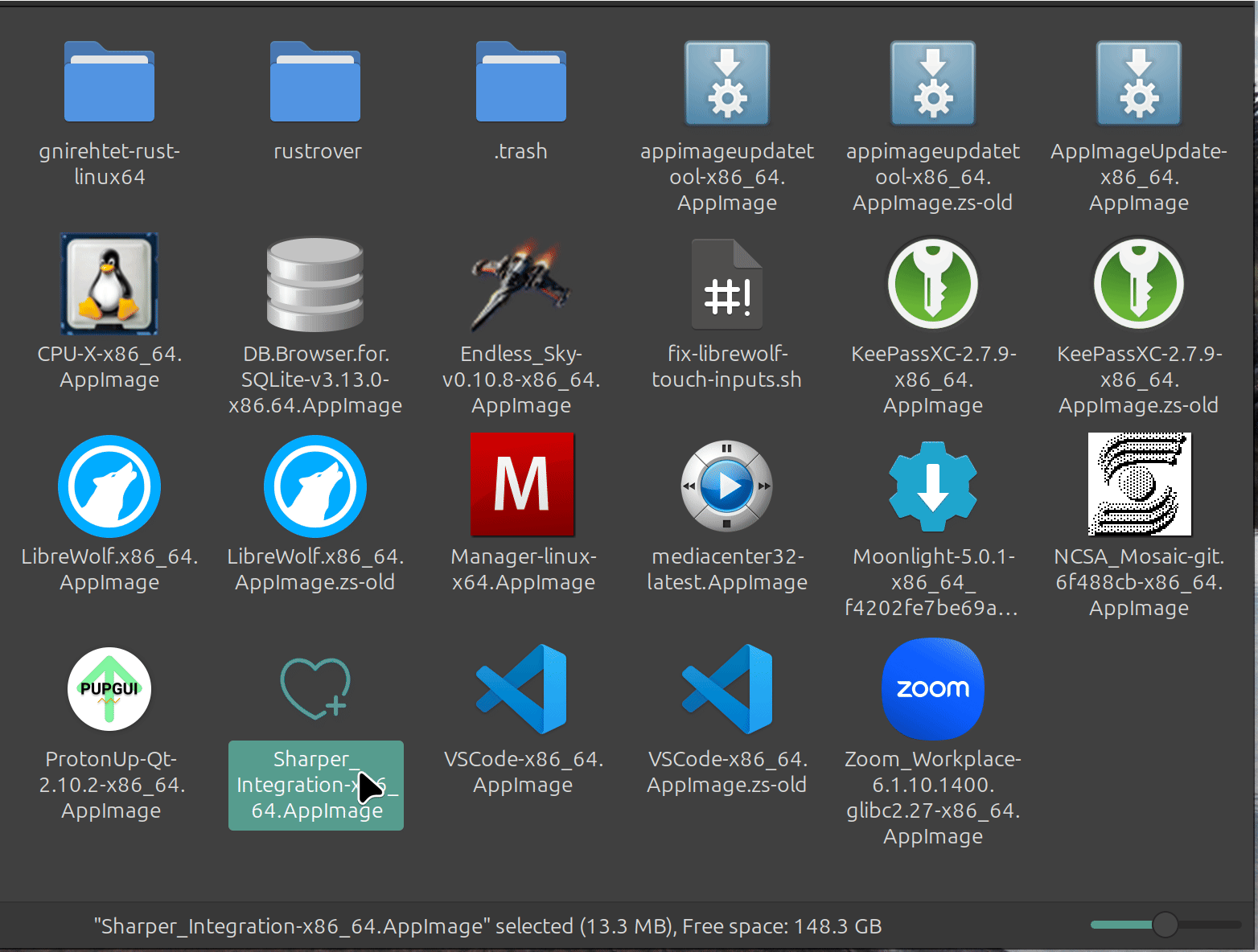Click the 'Zoom_Workplace-6.1.10.1400' file name

tap(933, 798)
